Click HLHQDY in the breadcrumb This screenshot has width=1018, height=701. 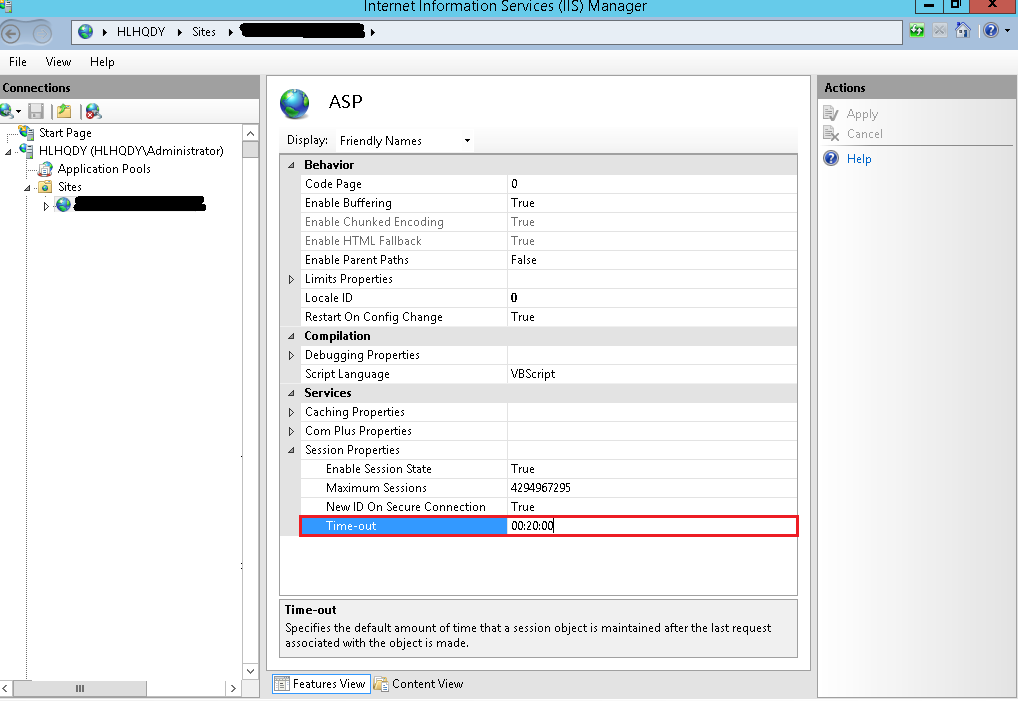(141, 32)
